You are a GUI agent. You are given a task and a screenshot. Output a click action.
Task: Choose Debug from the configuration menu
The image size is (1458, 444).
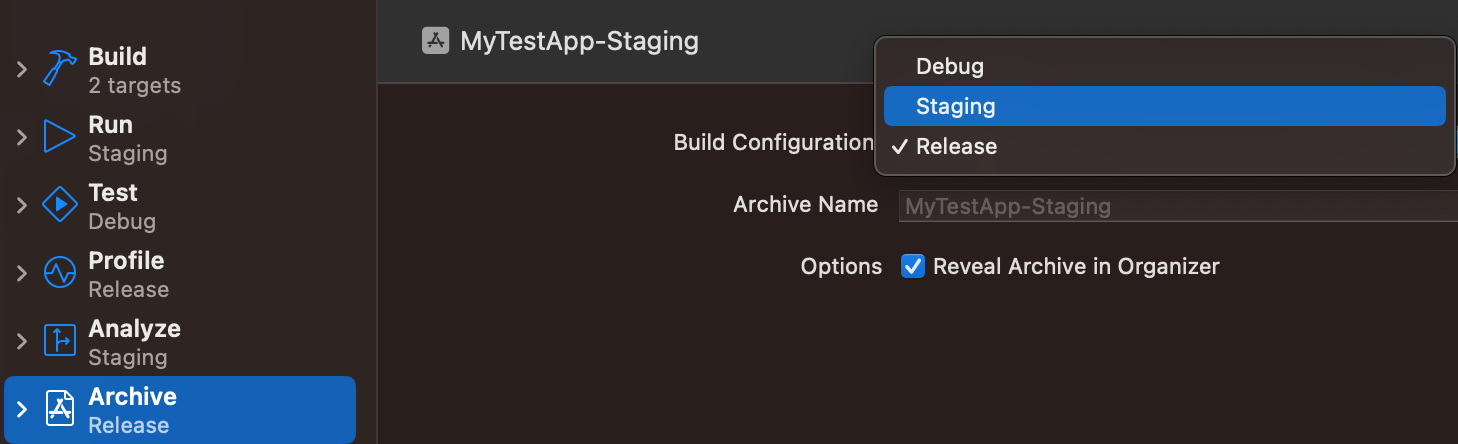pyautogui.click(x=950, y=66)
